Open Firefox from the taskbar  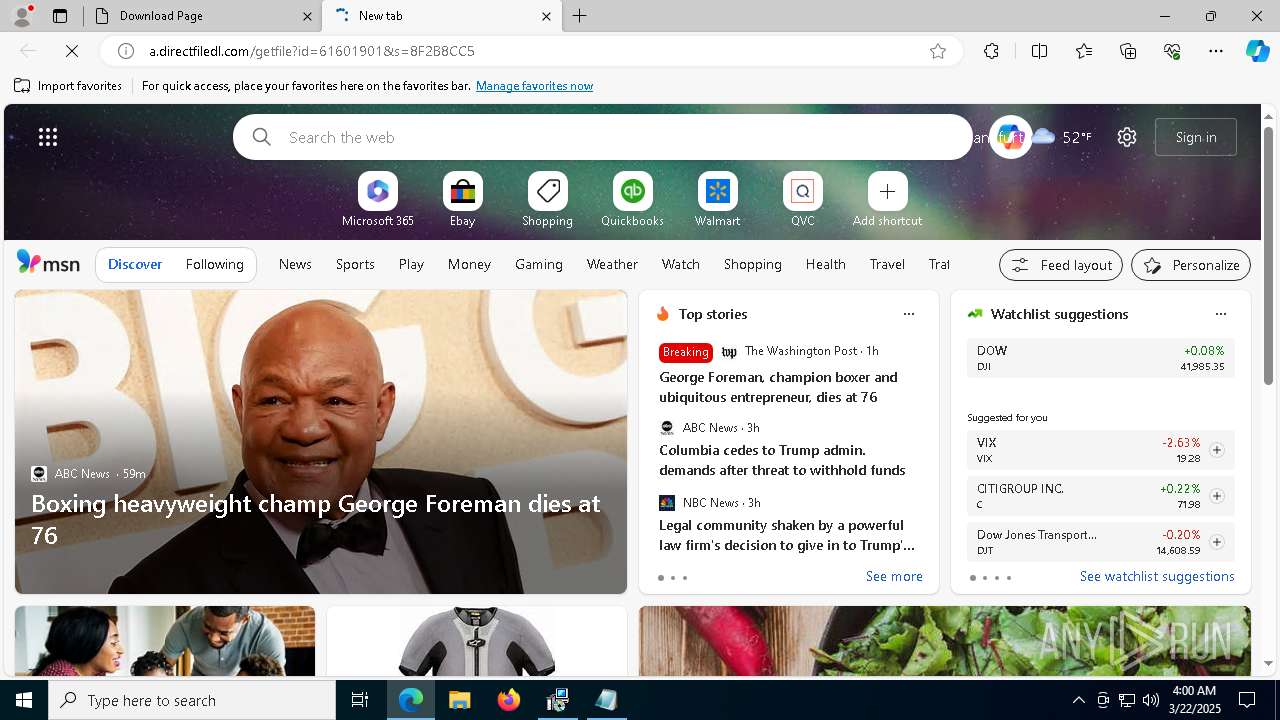[x=509, y=700]
